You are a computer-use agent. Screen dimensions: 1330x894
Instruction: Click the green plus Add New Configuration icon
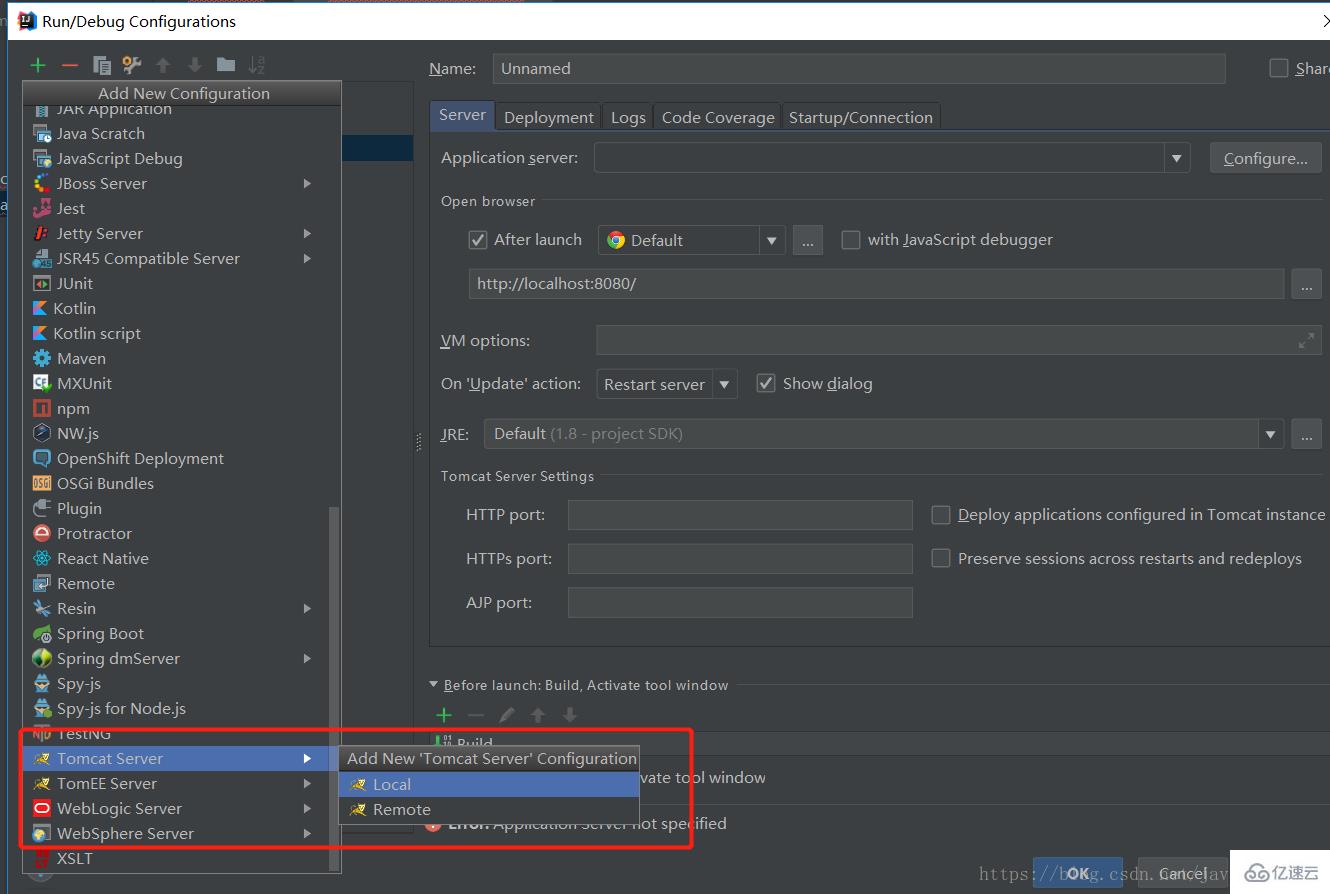(x=38, y=66)
